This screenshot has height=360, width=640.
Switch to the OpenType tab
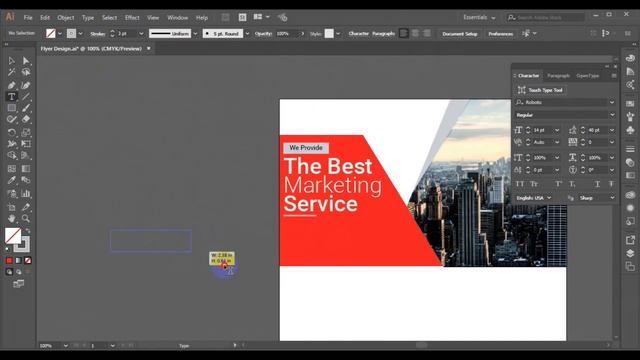(x=587, y=76)
